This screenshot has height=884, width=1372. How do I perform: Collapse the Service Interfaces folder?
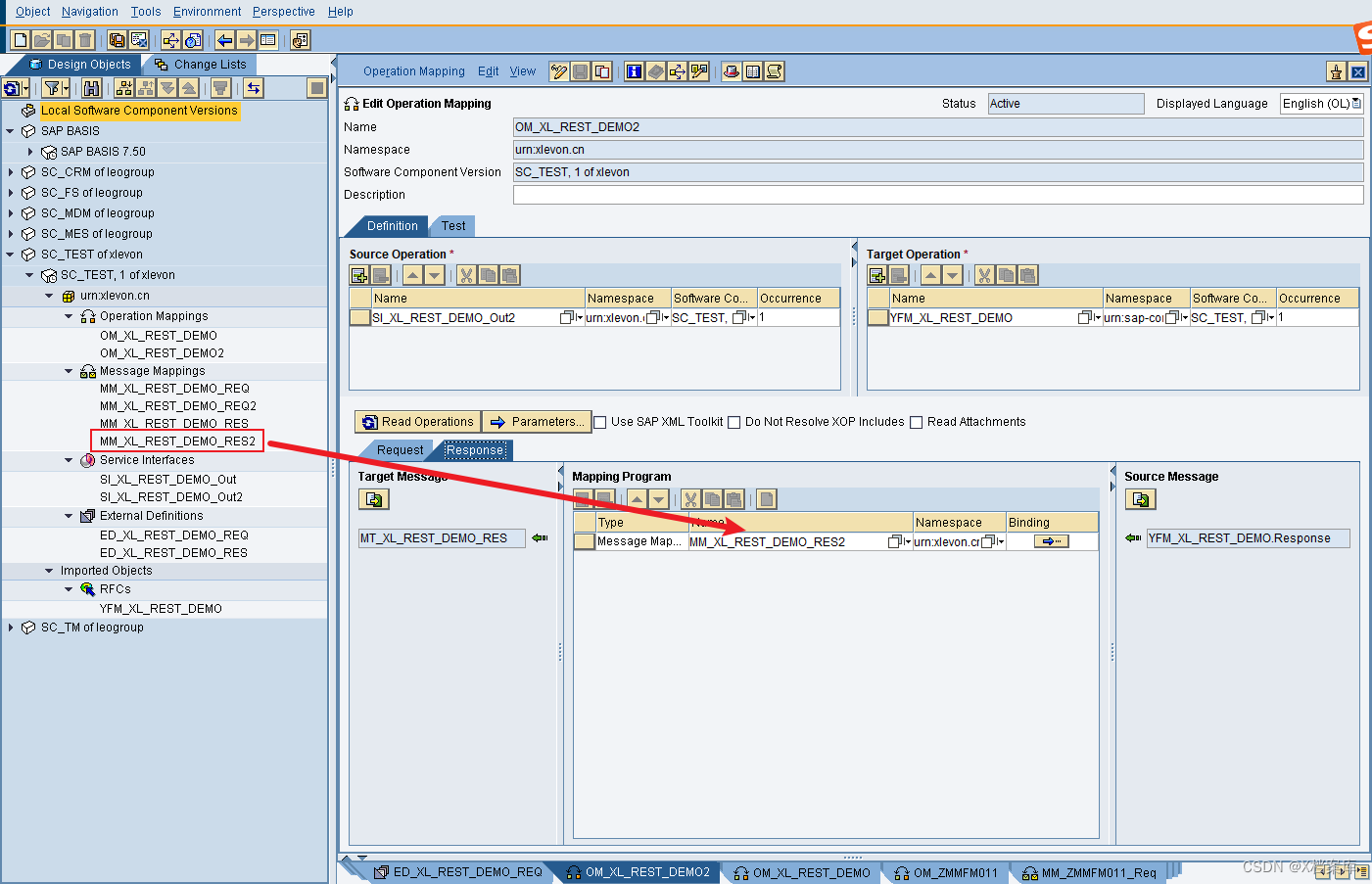pyautogui.click(x=69, y=460)
